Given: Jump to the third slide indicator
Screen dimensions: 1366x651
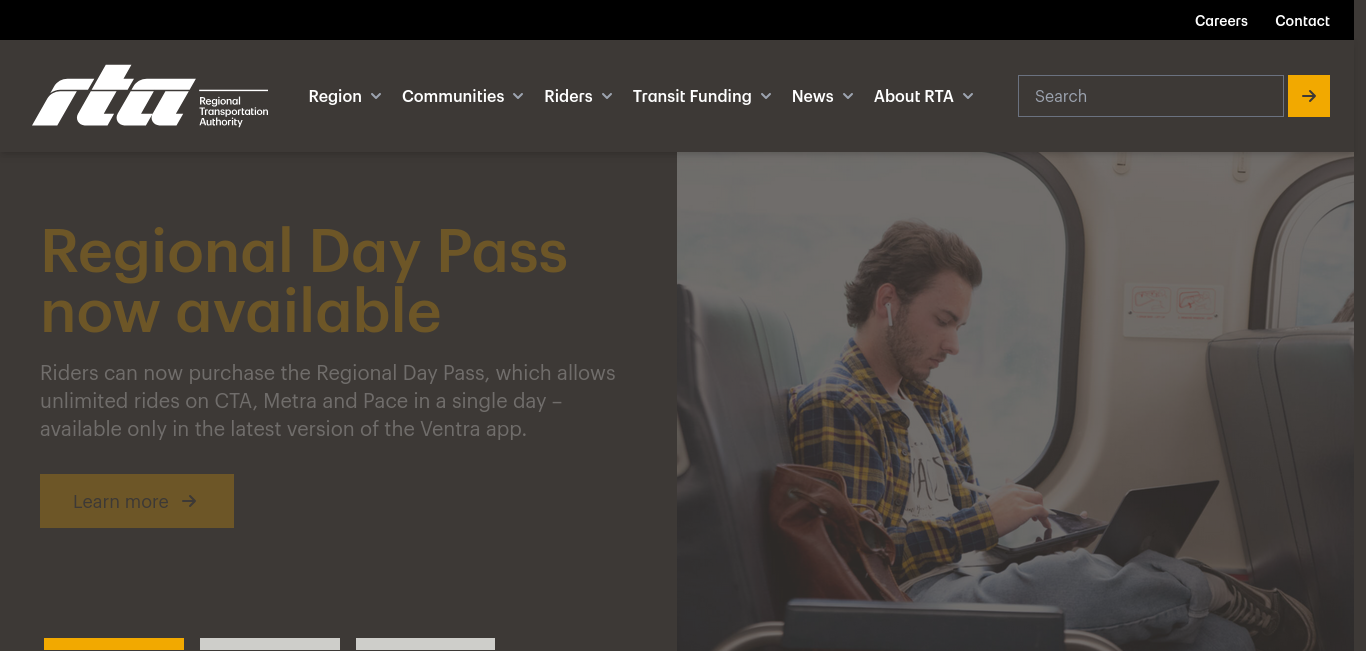Looking at the screenshot, I should click(425, 644).
